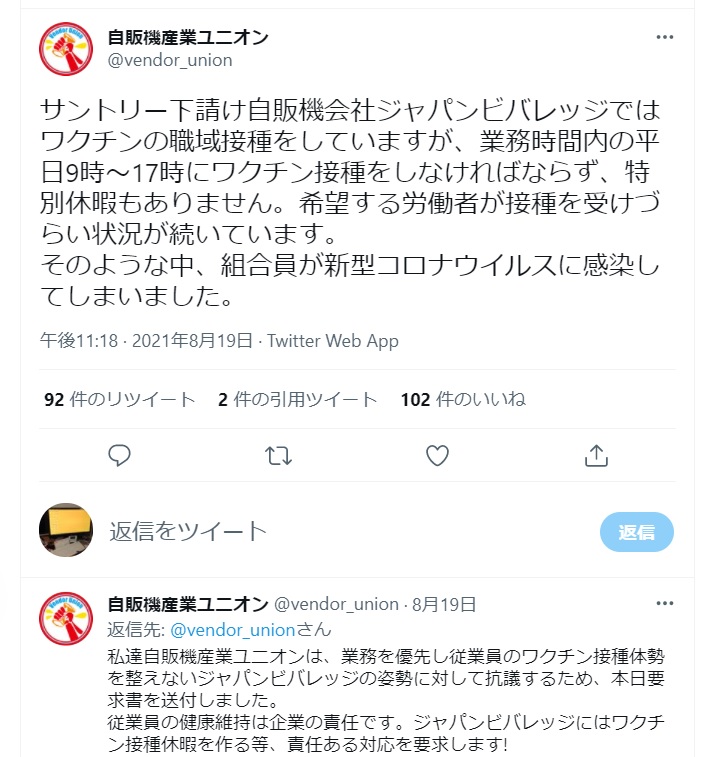
Task: Click the @vendor_union handle under main name
Action: (170, 60)
